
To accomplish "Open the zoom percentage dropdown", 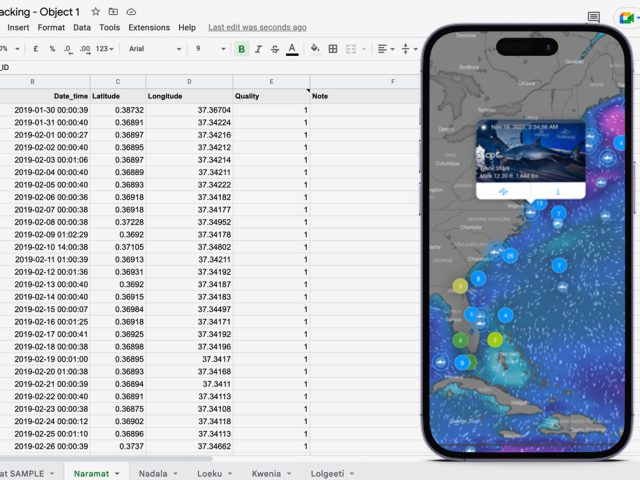I will (10, 49).
